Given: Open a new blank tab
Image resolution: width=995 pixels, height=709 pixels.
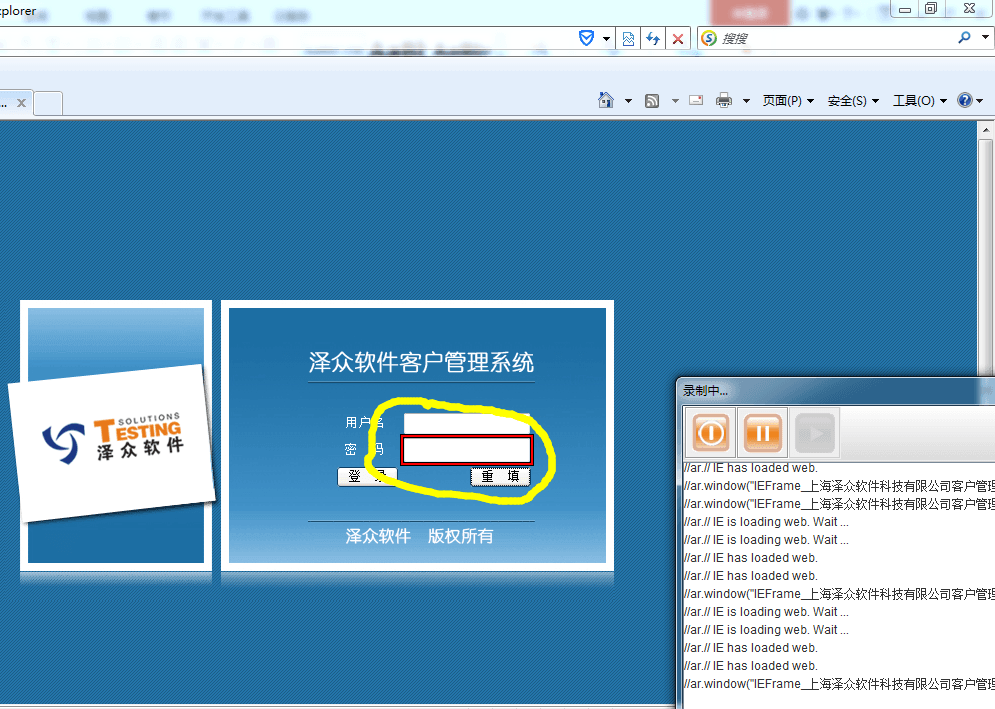Looking at the screenshot, I should [x=48, y=103].
